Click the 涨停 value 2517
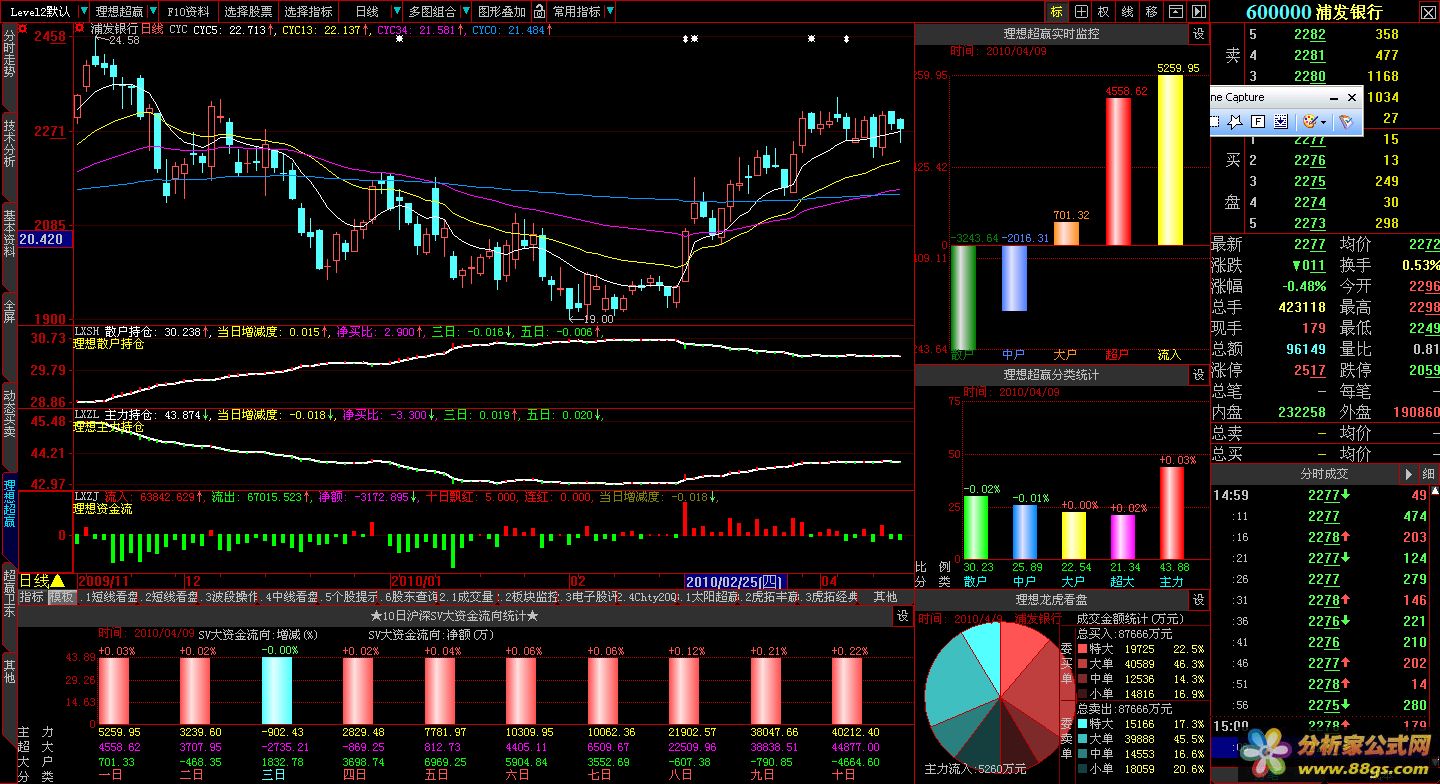 (x=1309, y=370)
